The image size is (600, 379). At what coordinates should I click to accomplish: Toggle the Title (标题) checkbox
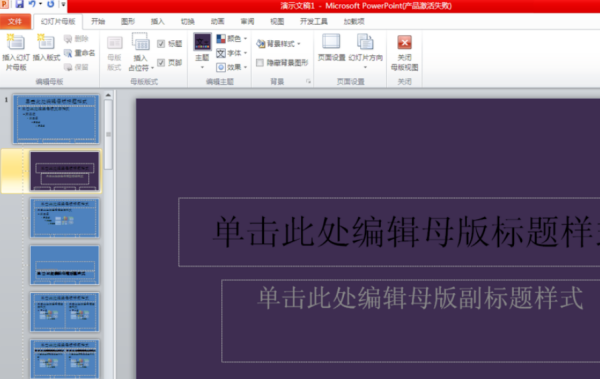click(x=161, y=44)
